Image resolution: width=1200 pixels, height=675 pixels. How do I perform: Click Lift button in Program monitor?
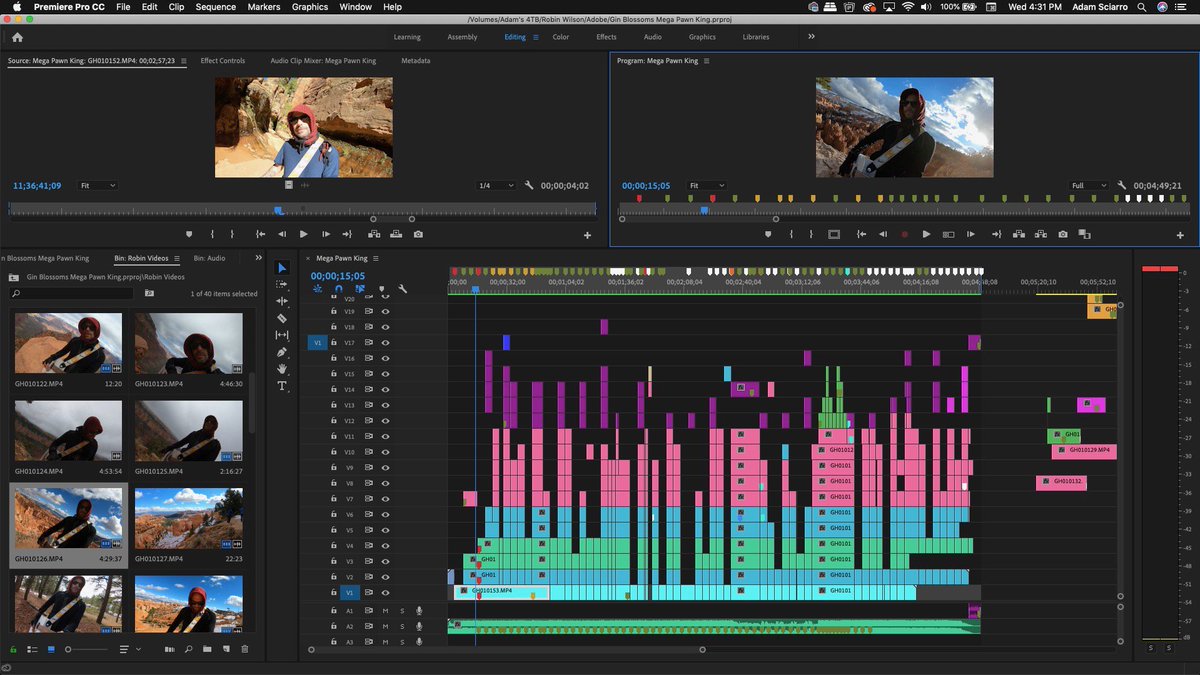tap(1017, 234)
